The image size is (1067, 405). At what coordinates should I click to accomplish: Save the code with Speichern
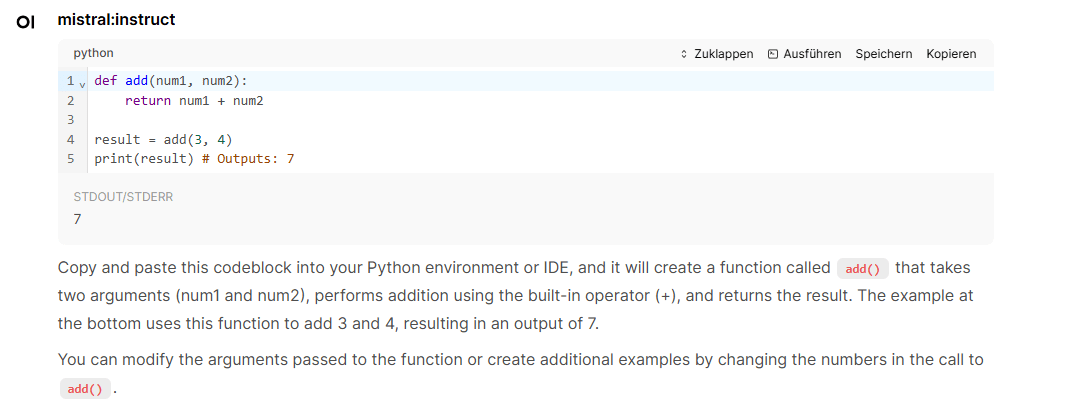coord(883,54)
